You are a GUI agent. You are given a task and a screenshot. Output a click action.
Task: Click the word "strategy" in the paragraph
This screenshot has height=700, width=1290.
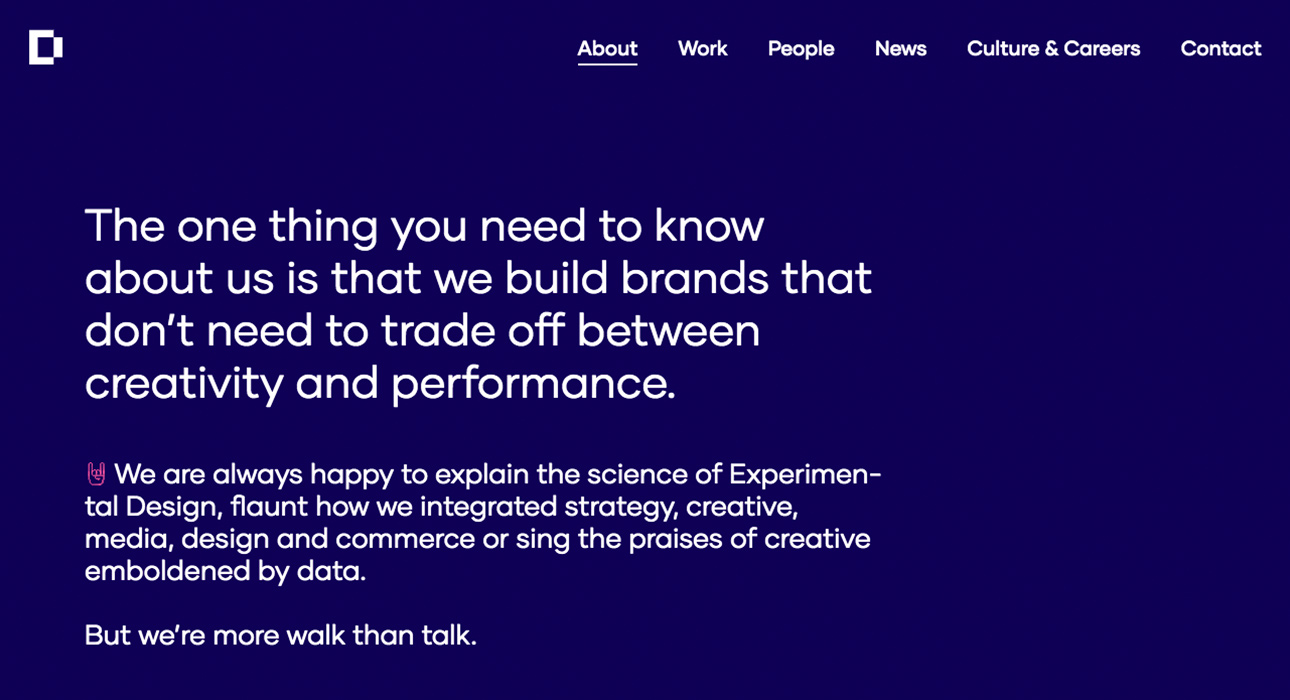pyautogui.click(x=619, y=507)
